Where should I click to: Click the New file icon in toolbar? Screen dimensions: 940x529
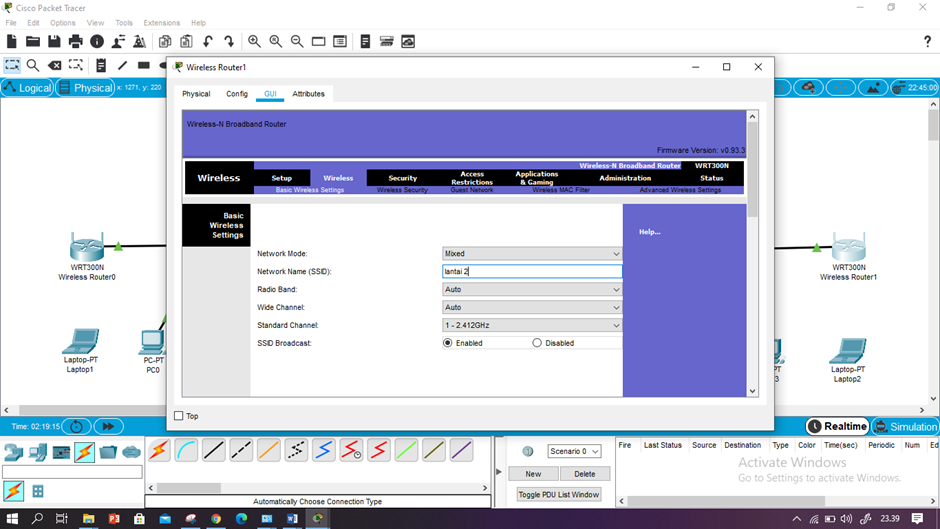coord(11,41)
